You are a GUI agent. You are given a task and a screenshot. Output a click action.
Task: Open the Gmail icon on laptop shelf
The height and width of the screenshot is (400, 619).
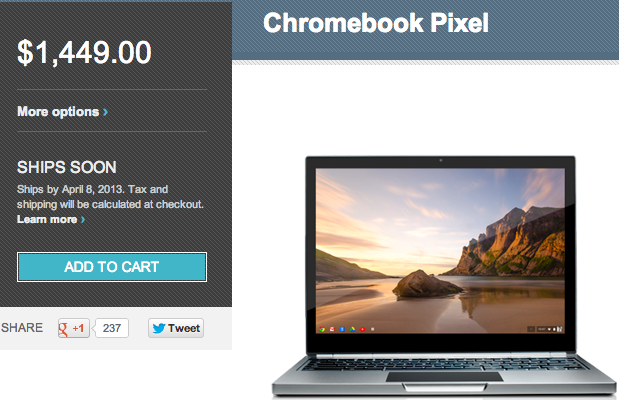click(332, 329)
